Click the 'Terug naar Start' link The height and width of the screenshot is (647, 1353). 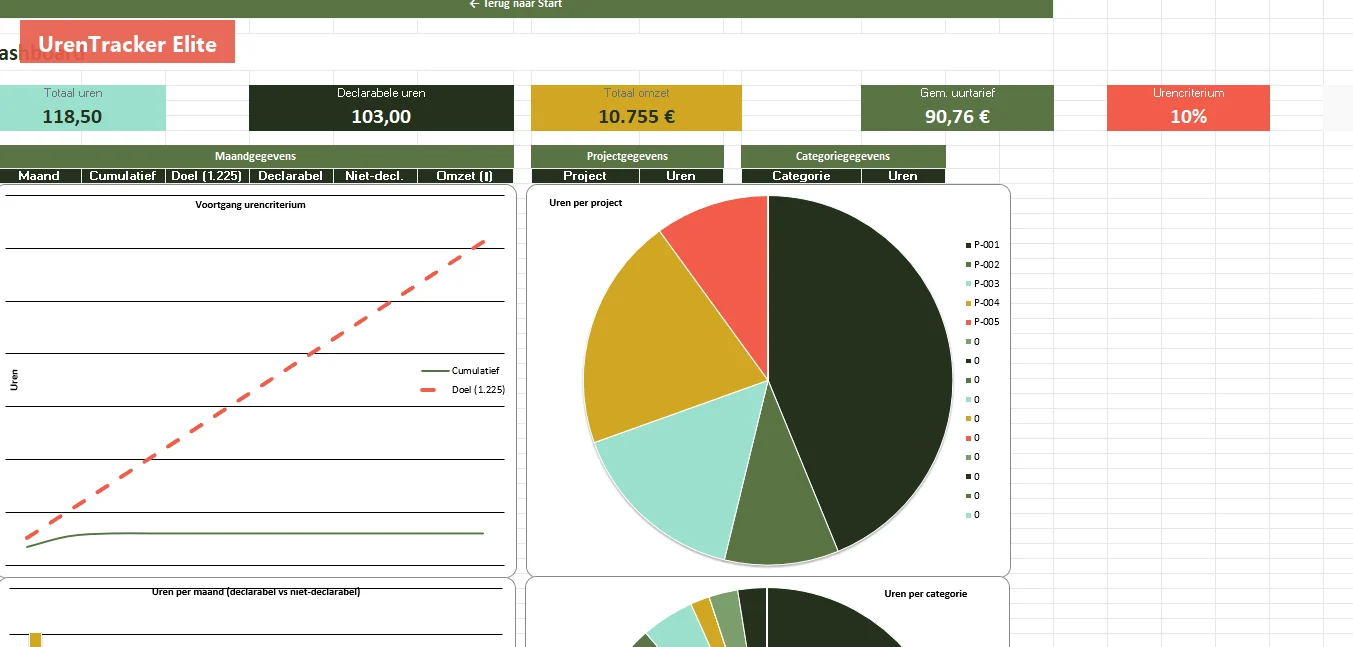(516, 5)
